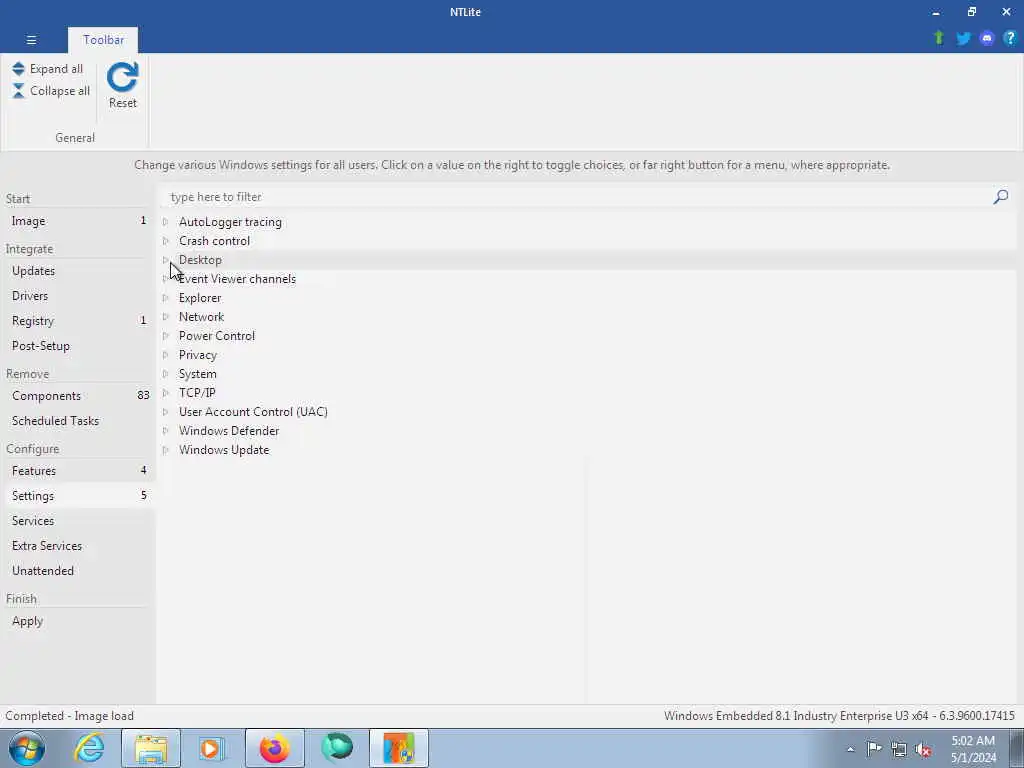This screenshot has width=1024, height=768.
Task: Click the Reset circular arrow icon
Action: [x=123, y=77]
